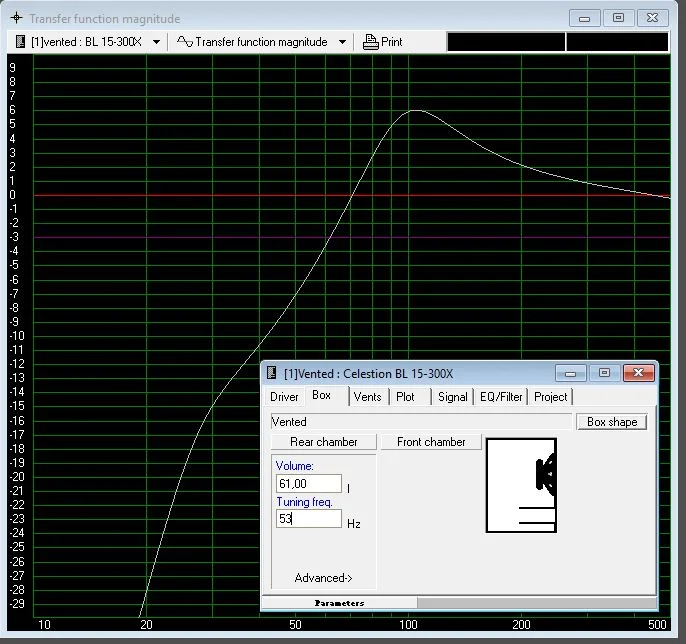Click the vented box diagram image

521,484
